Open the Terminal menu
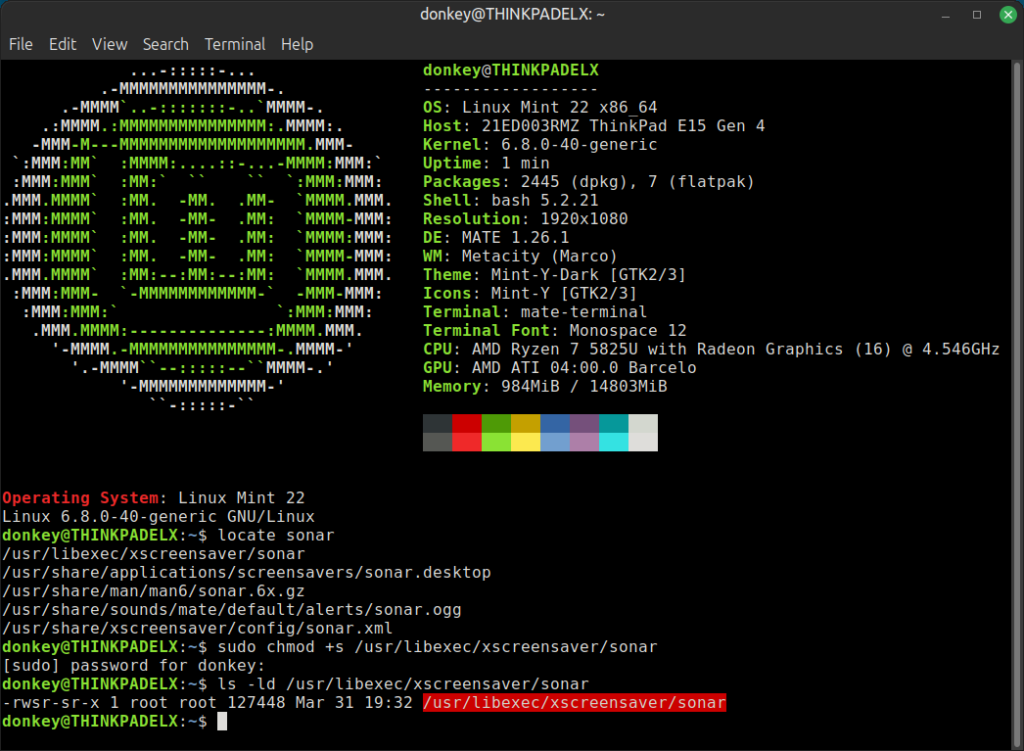 coord(234,44)
